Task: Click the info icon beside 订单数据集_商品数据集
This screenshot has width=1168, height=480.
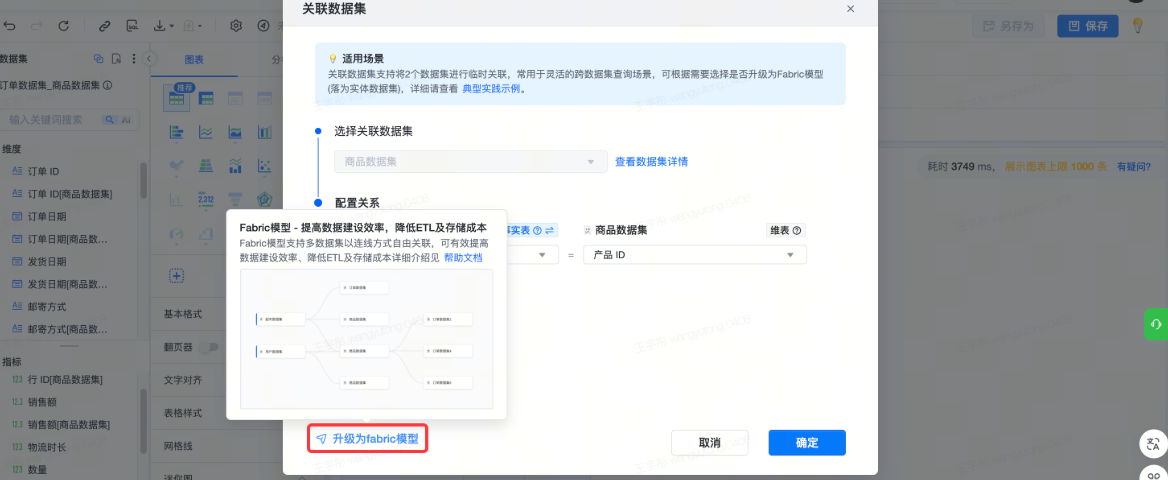Action: (107, 86)
